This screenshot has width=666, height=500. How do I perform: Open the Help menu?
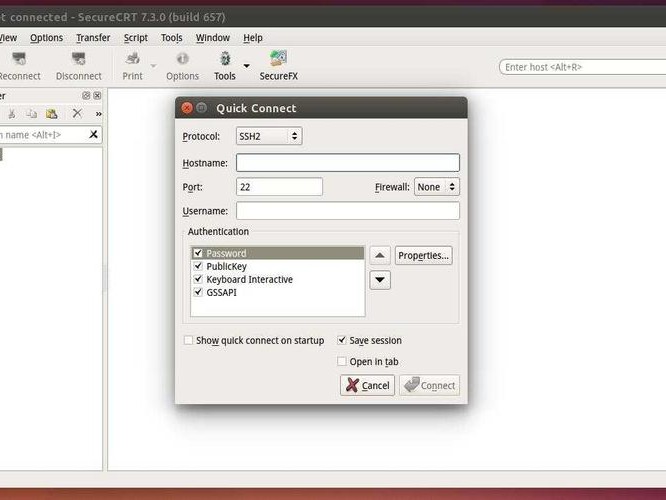(253, 38)
